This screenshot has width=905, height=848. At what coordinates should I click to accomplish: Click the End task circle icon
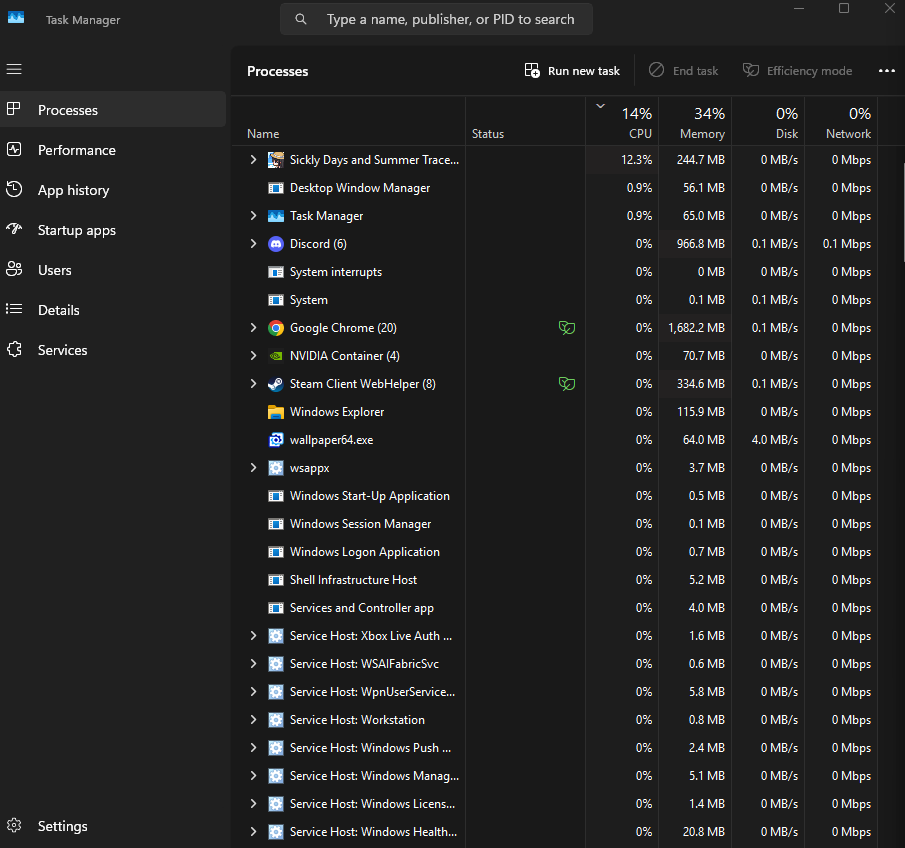coord(656,70)
